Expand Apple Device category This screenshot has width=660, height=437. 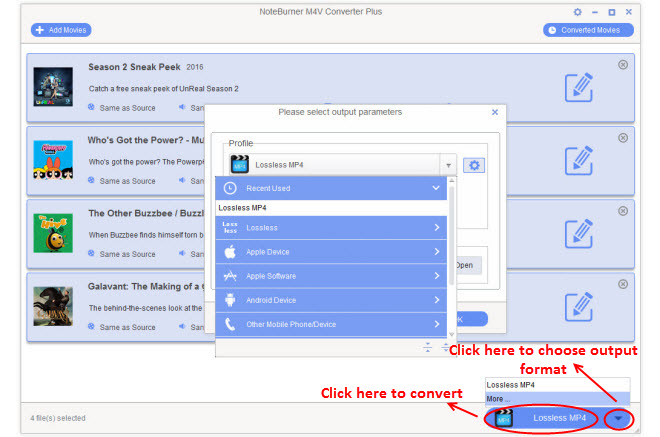click(x=331, y=252)
